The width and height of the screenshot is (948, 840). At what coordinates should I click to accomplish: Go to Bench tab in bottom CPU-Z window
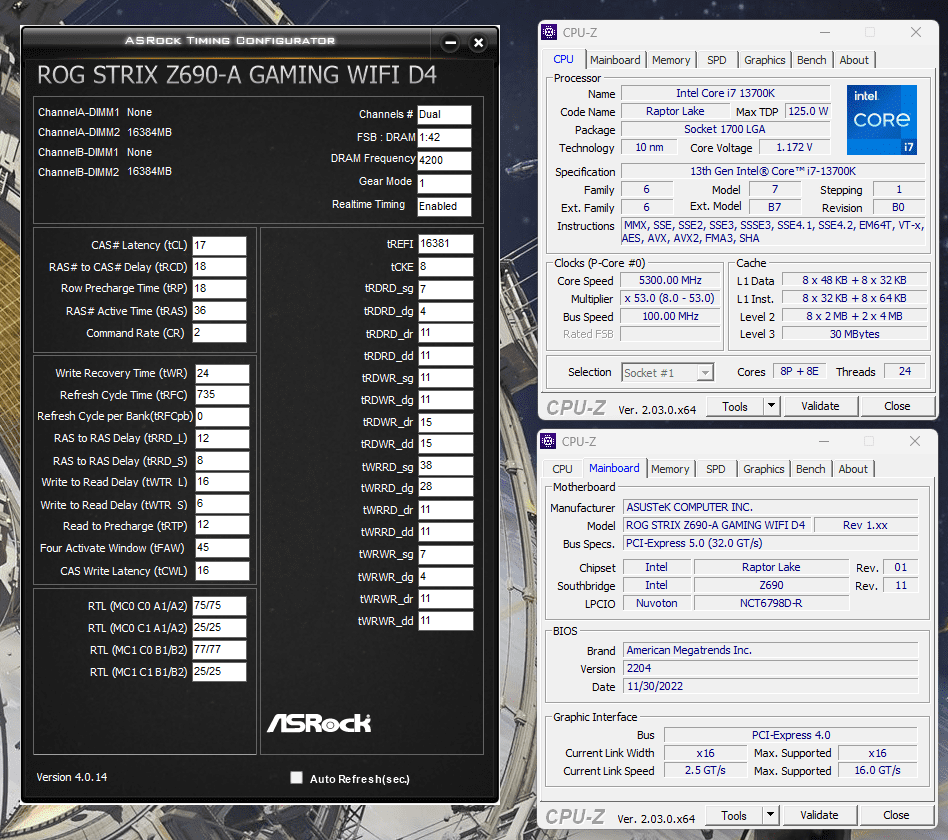pos(810,469)
